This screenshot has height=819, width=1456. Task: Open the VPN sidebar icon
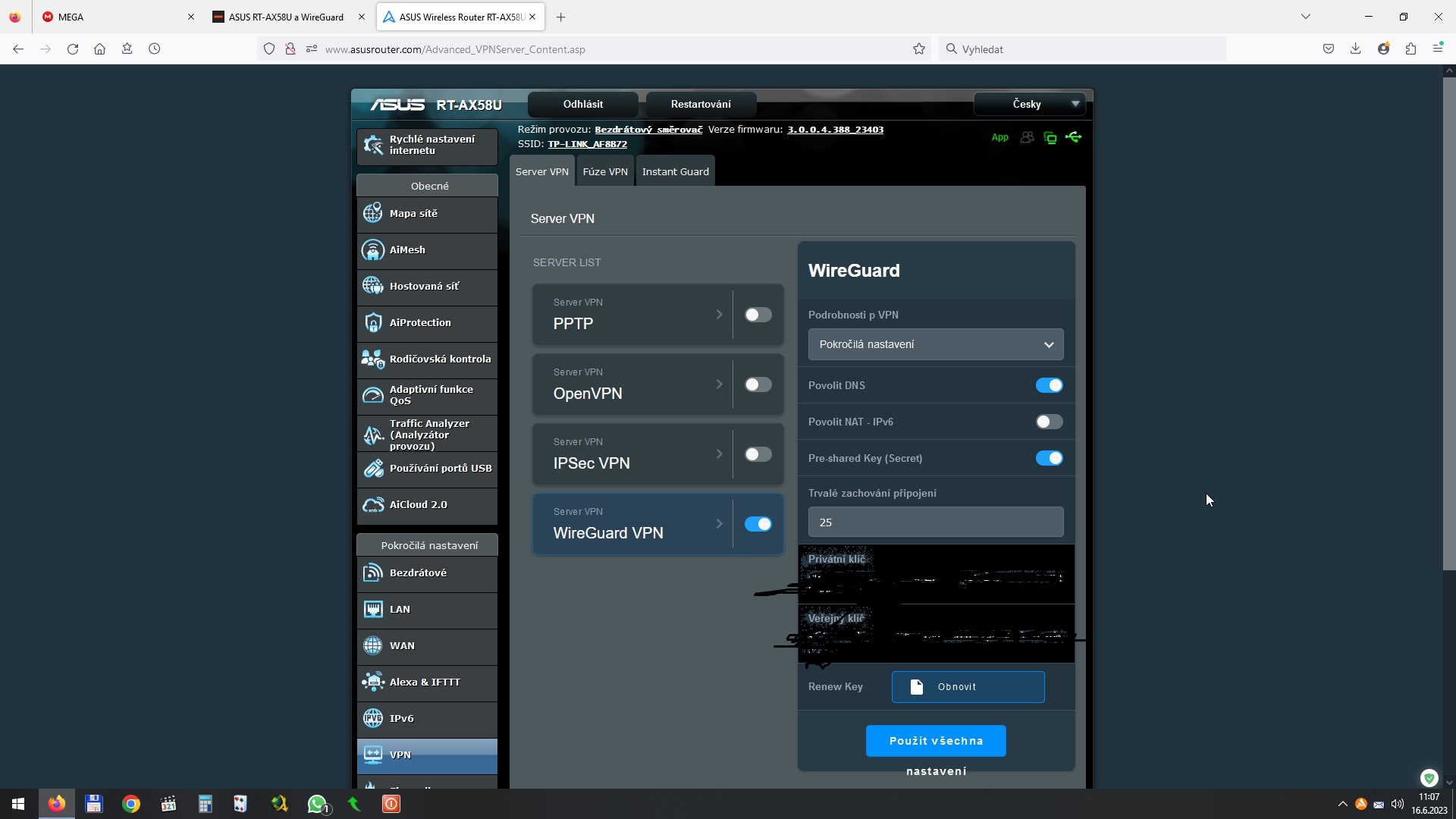pos(372,755)
